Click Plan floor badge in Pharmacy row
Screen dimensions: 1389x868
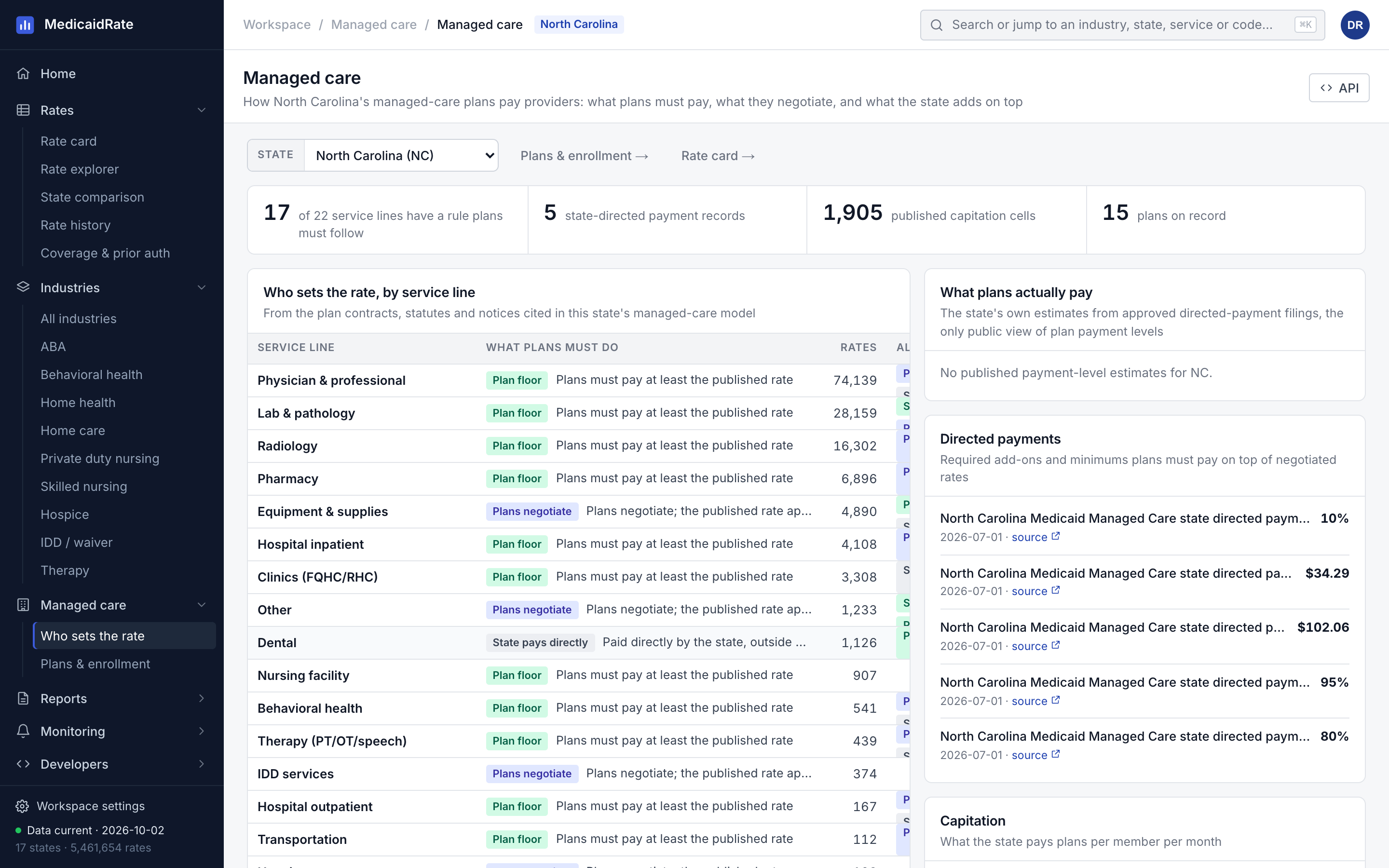(517, 478)
